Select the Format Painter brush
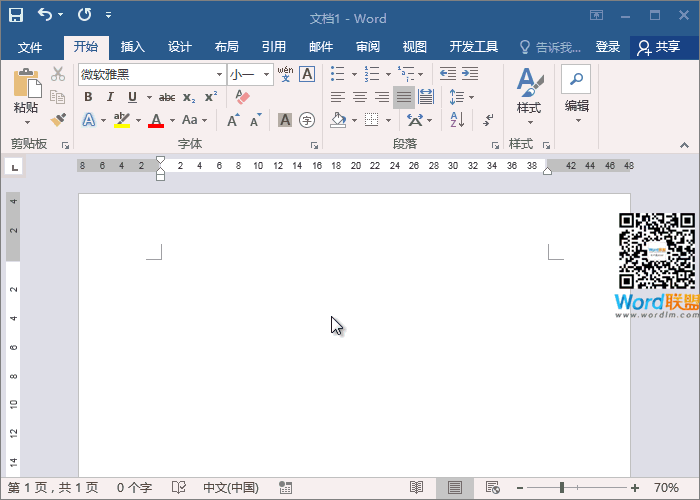700x500 pixels. (x=58, y=120)
